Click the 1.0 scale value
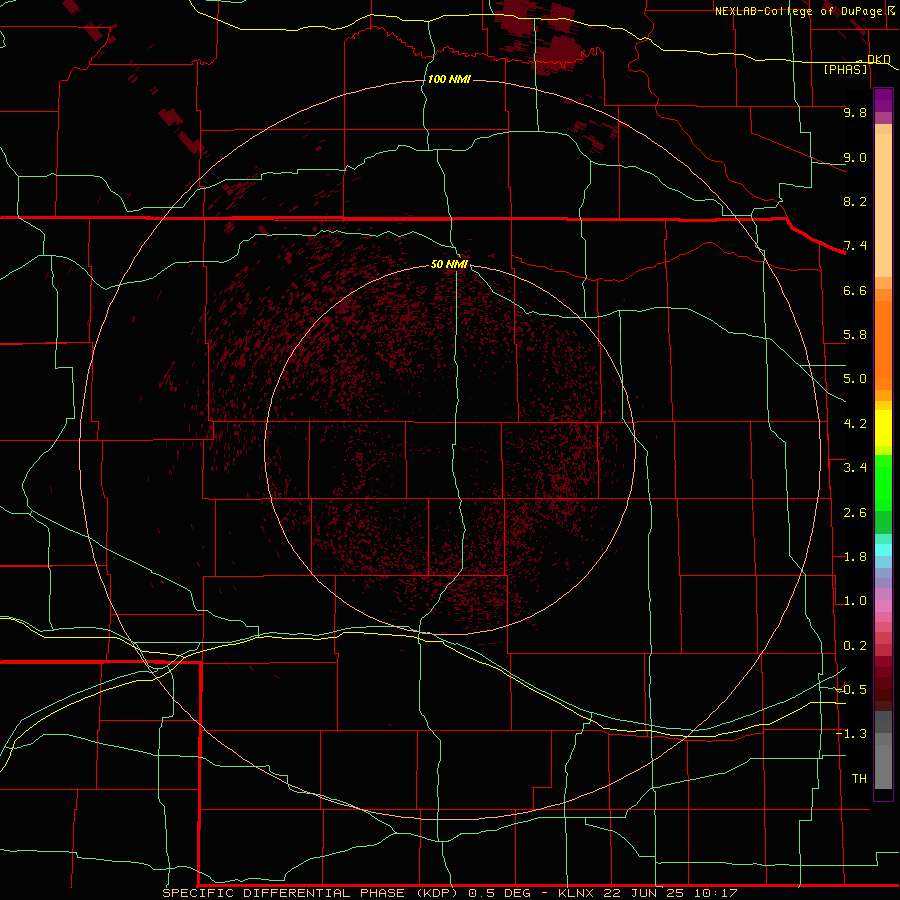 click(x=855, y=601)
